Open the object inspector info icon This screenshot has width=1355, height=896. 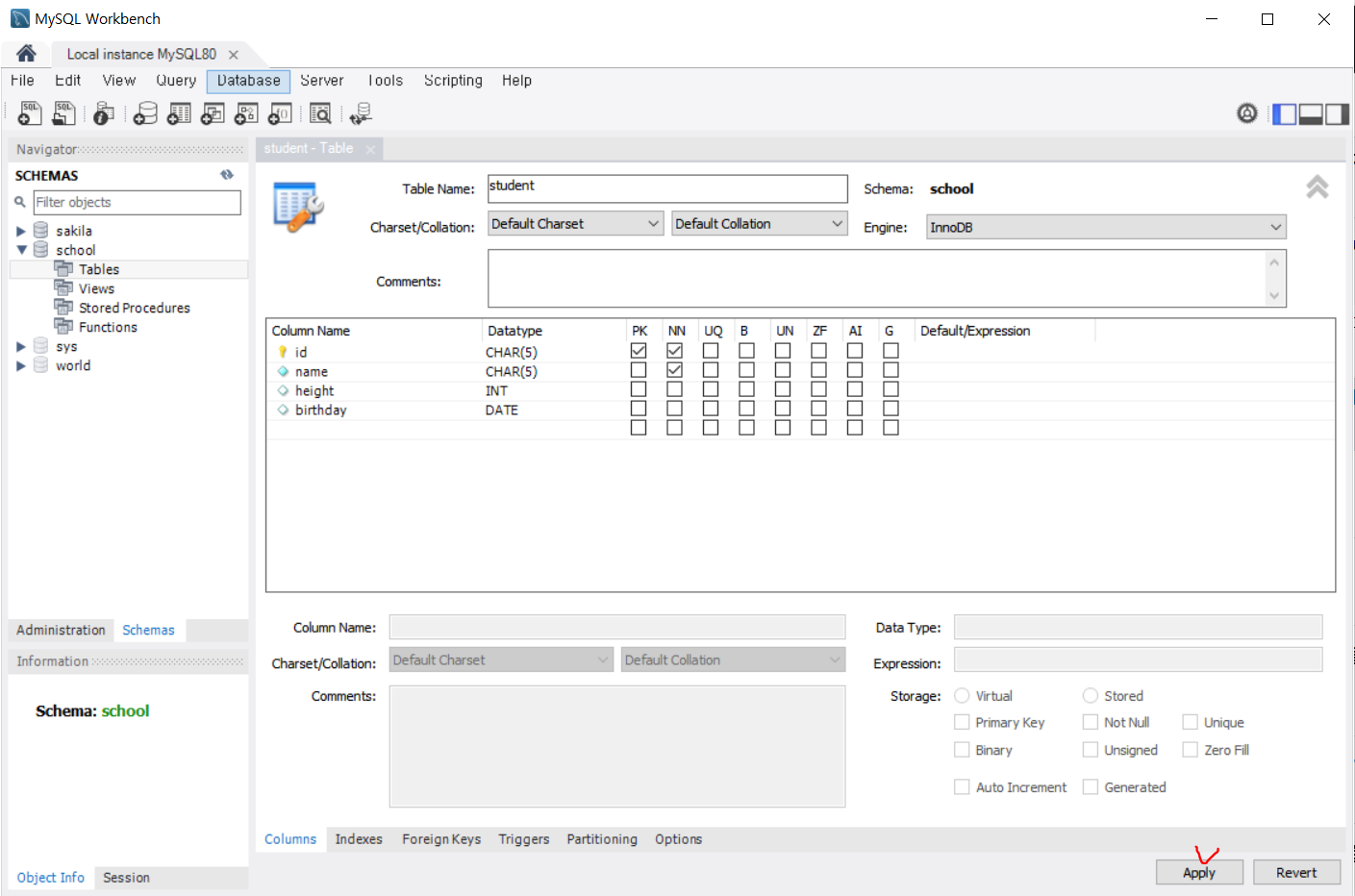pos(104,113)
